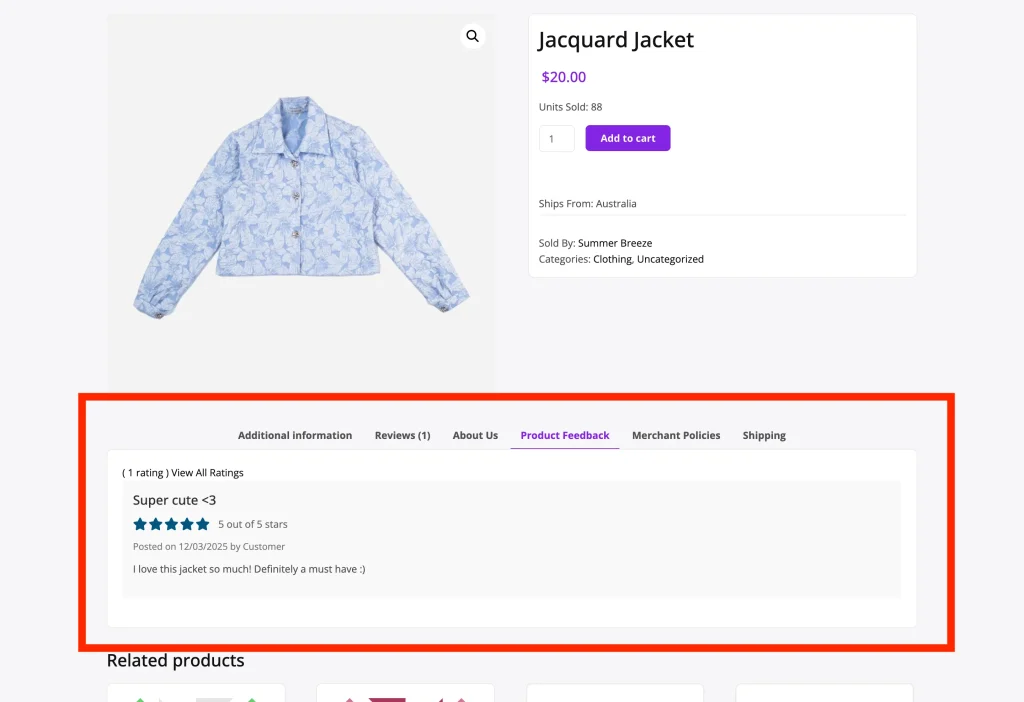Switch to the Reviews (1) tab
Screen dimensions: 1024x702
(x=402, y=436)
